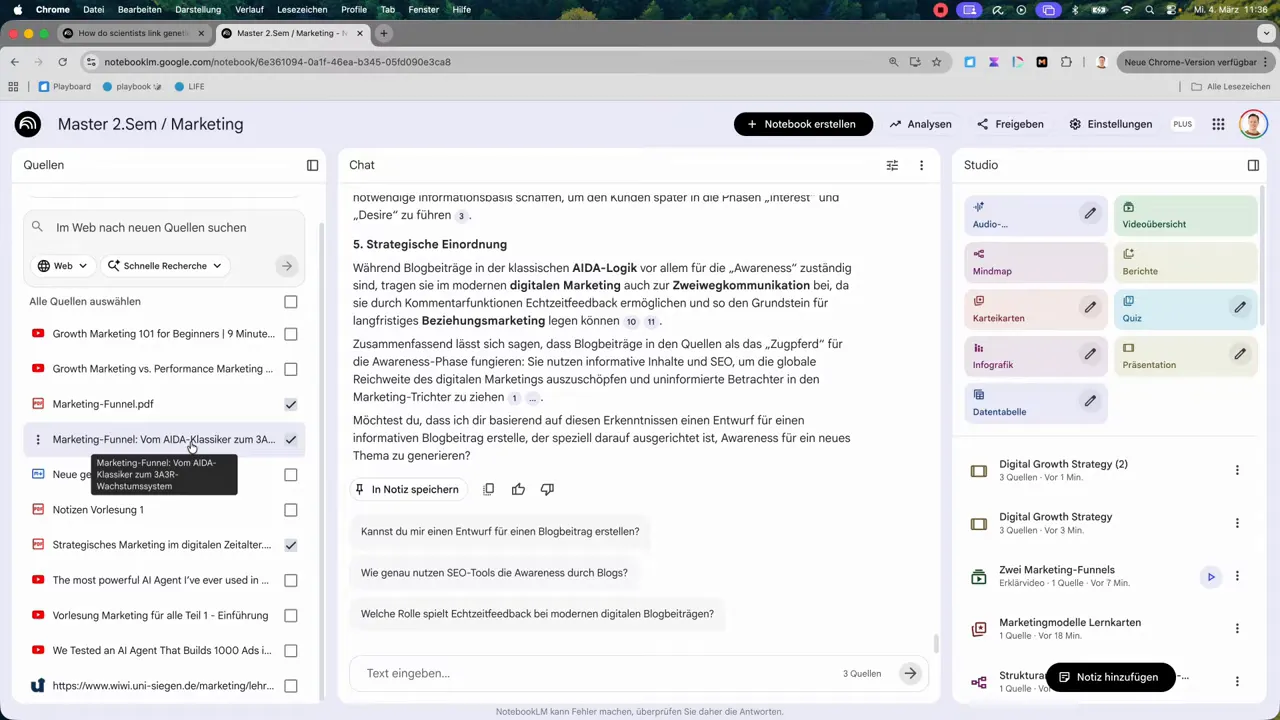1280x720 pixels.
Task: Copy the chat answer with copy icon
Action: click(488, 489)
